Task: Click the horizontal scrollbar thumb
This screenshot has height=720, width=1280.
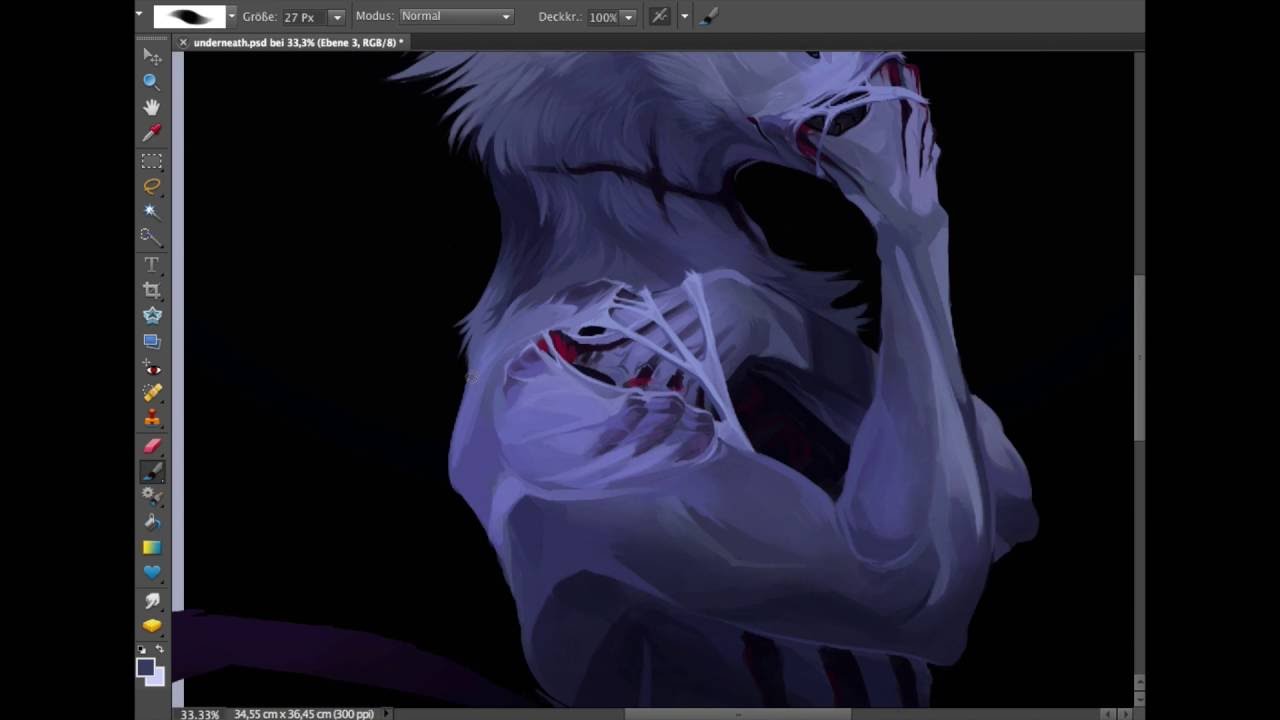Action: click(x=738, y=714)
